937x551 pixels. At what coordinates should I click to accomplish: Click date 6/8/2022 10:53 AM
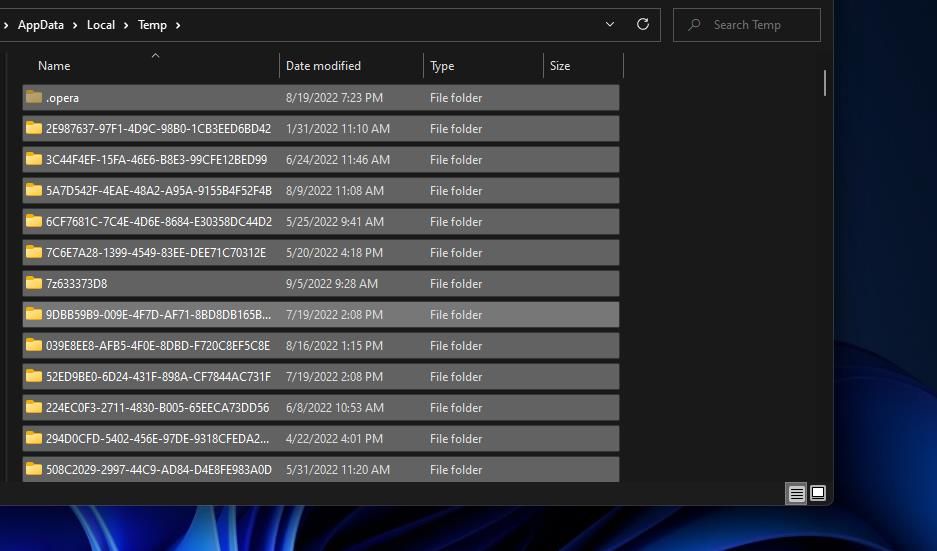(x=335, y=409)
